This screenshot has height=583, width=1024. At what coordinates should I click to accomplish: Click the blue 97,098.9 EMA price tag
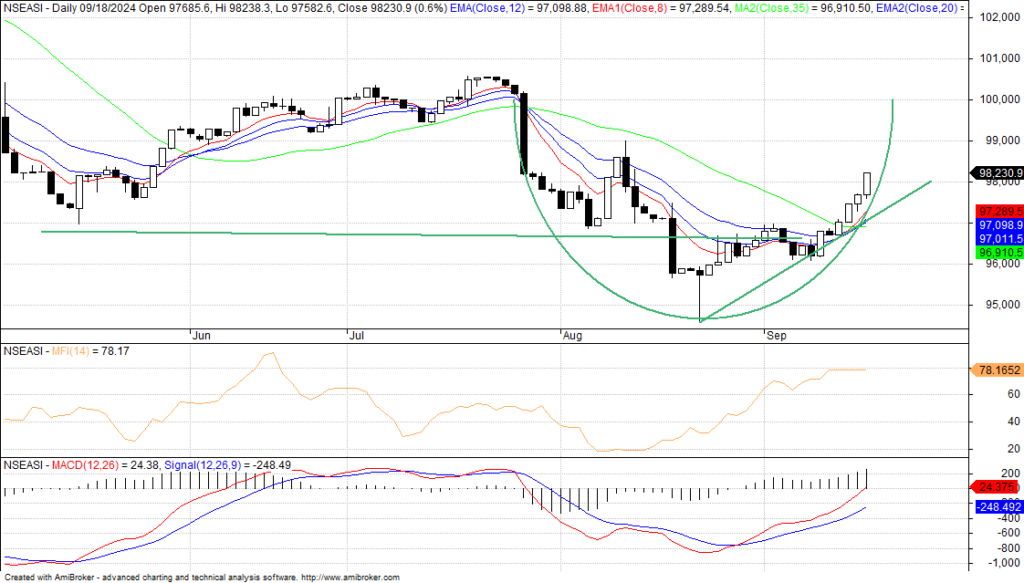[x=996, y=226]
